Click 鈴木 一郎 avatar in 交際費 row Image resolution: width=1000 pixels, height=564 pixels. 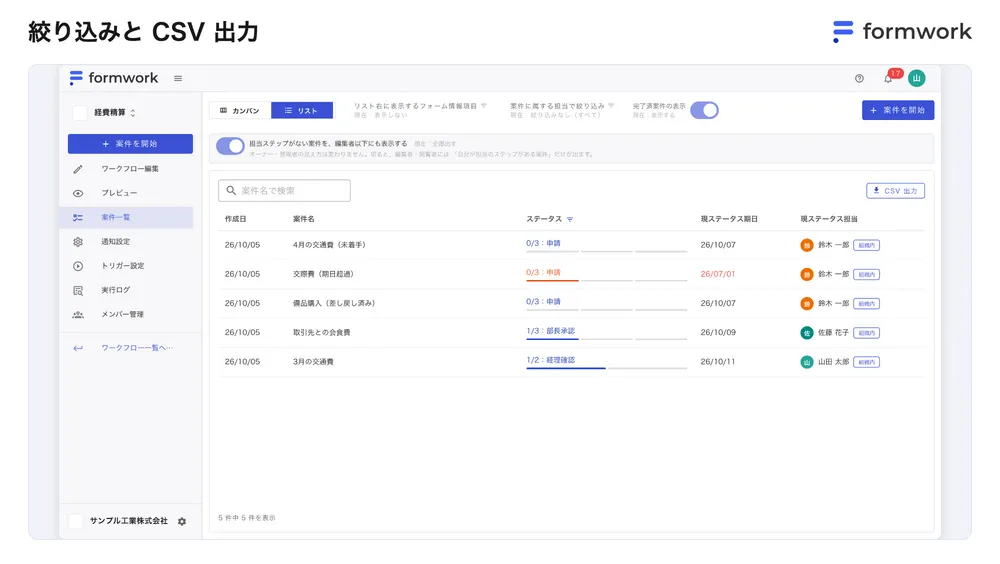807,274
